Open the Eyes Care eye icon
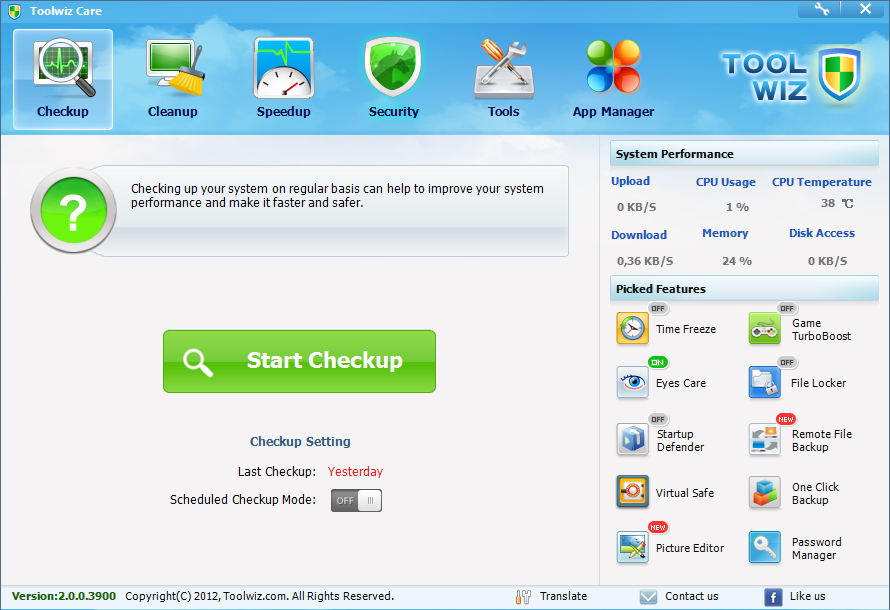The height and width of the screenshot is (610, 890). coord(632,382)
